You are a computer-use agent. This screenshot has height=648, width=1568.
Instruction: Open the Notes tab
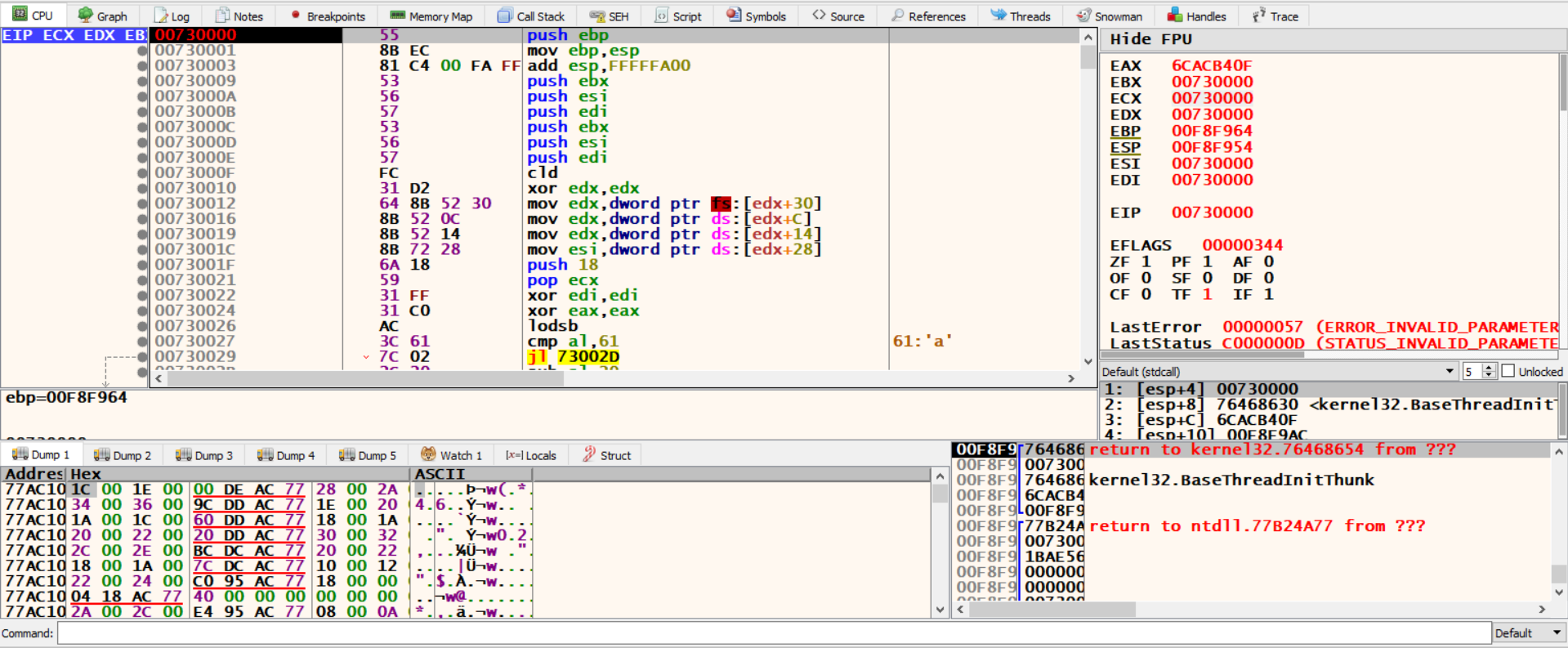(x=239, y=16)
